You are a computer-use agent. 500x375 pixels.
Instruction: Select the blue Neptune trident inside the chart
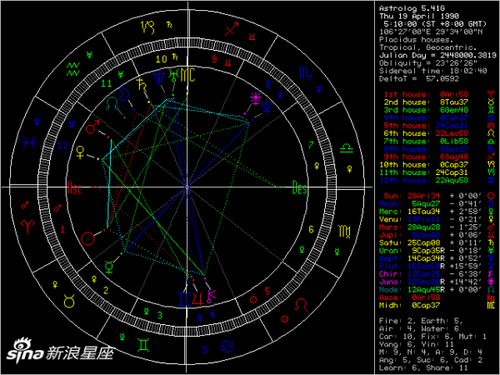158,77
